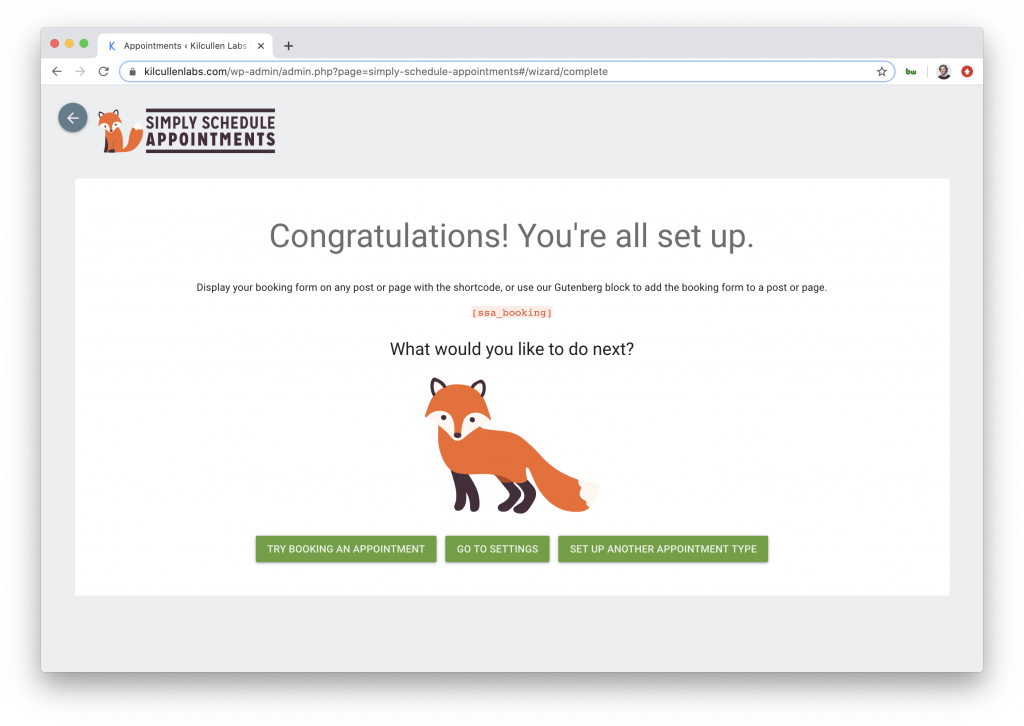Click the large fox illustration
This screenshot has width=1024, height=726.
[511, 446]
